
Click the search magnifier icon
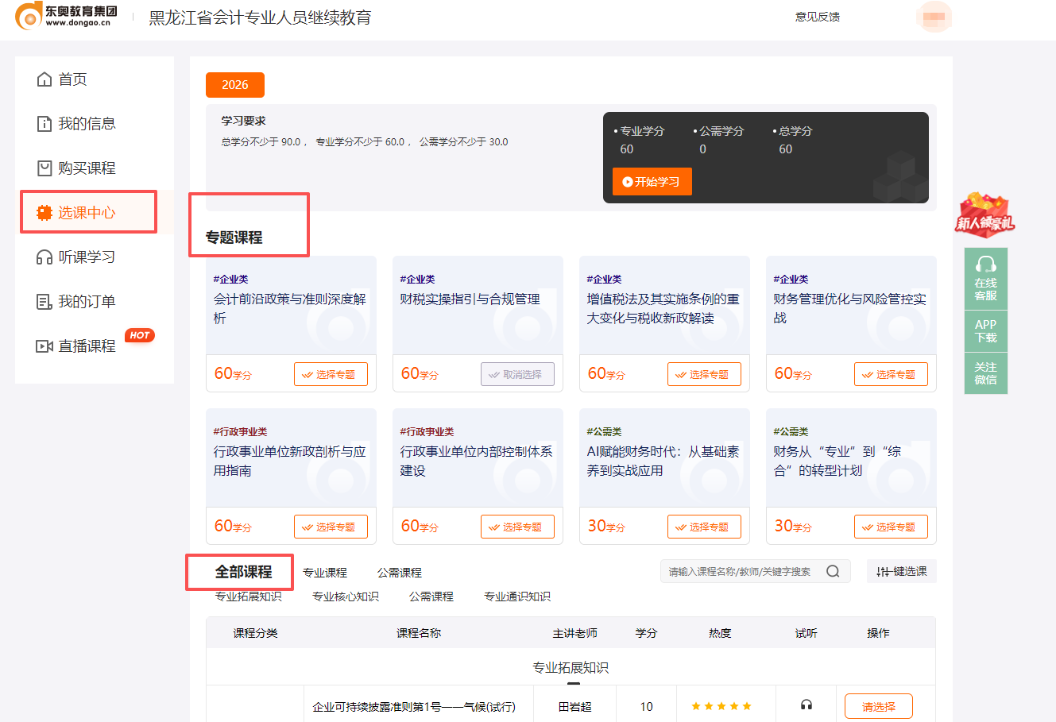tap(833, 571)
